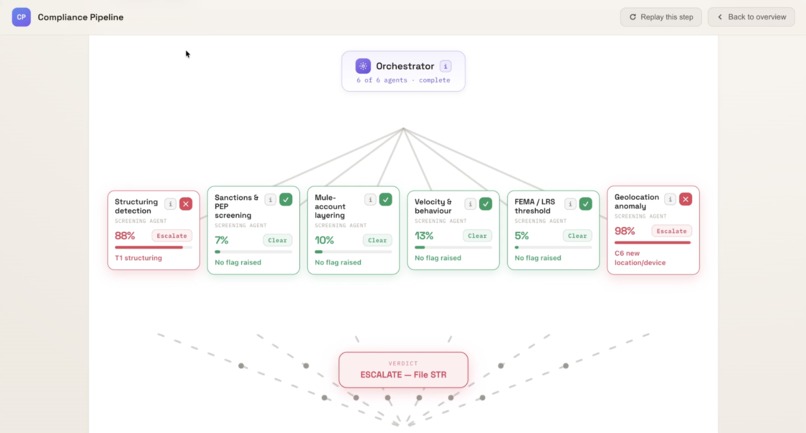Click 'C6 new location/device' flag text
The width and height of the screenshot is (806, 433).
click(640, 258)
